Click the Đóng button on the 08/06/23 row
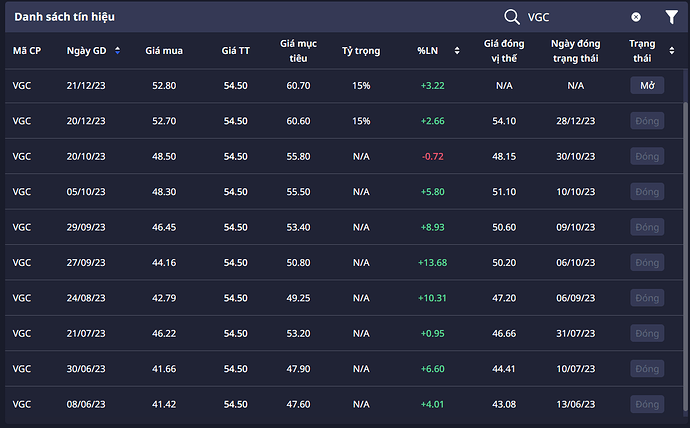The image size is (690, 428). (647, 404)
